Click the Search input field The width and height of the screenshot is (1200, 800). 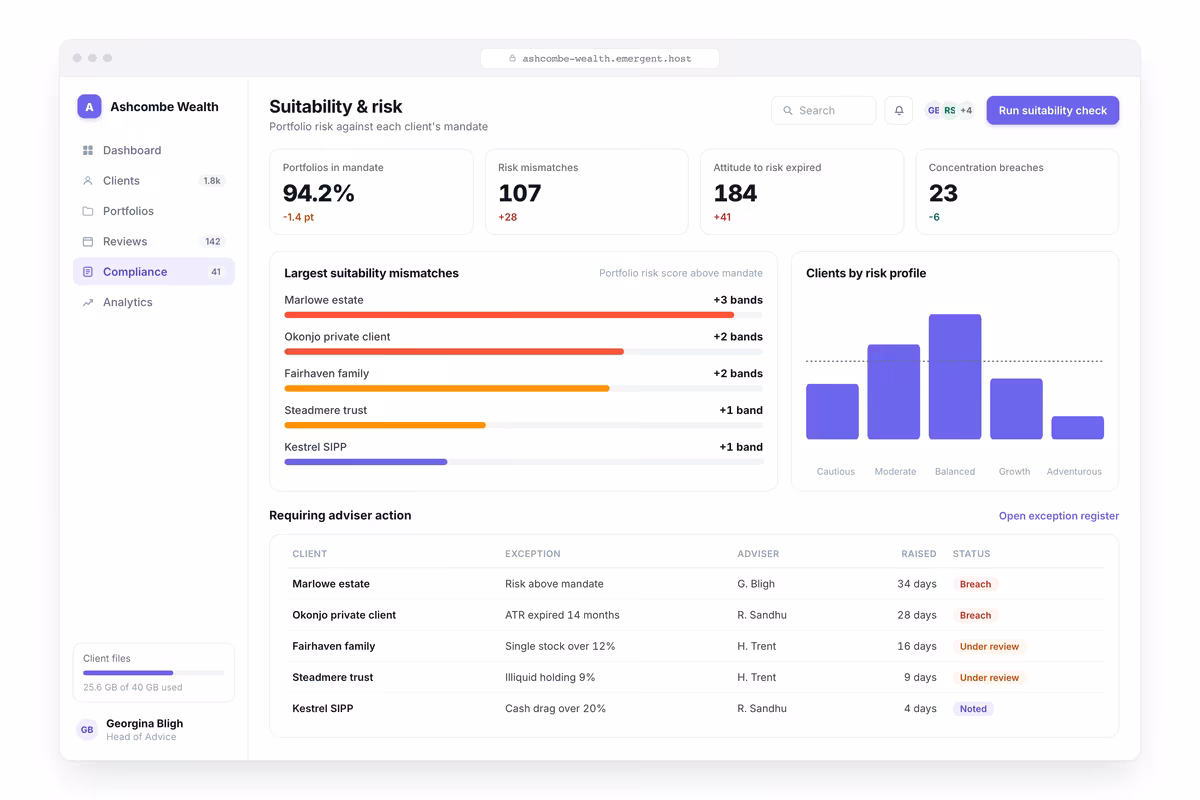click(x=824, y=111)
